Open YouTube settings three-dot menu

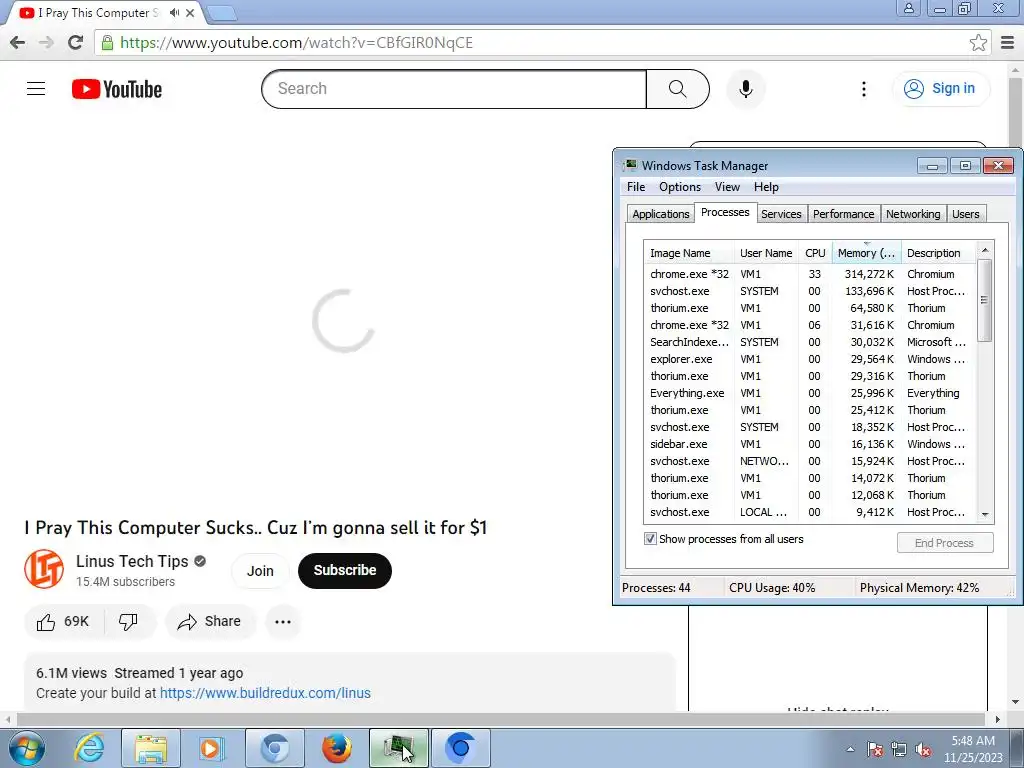click(x=863, y=89)
